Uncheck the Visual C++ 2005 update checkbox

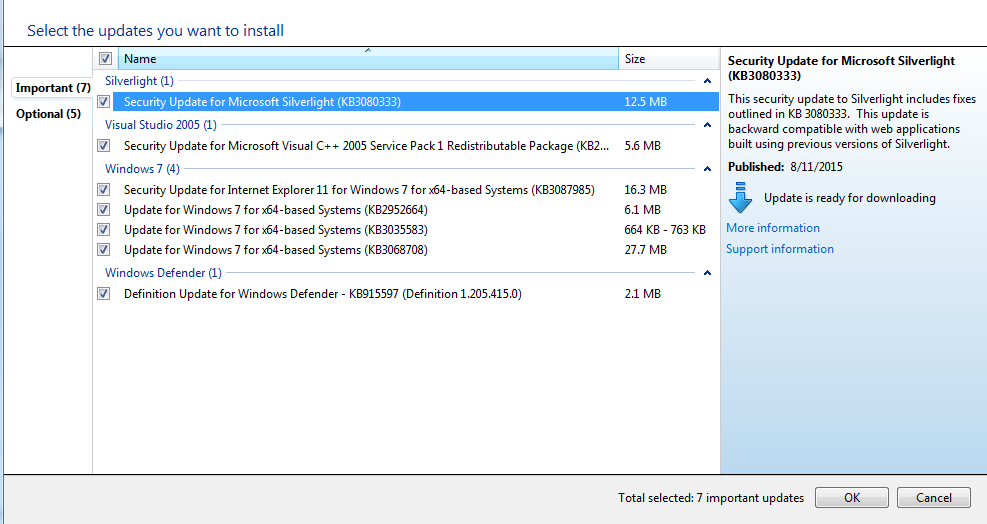(x=104, y=145)
